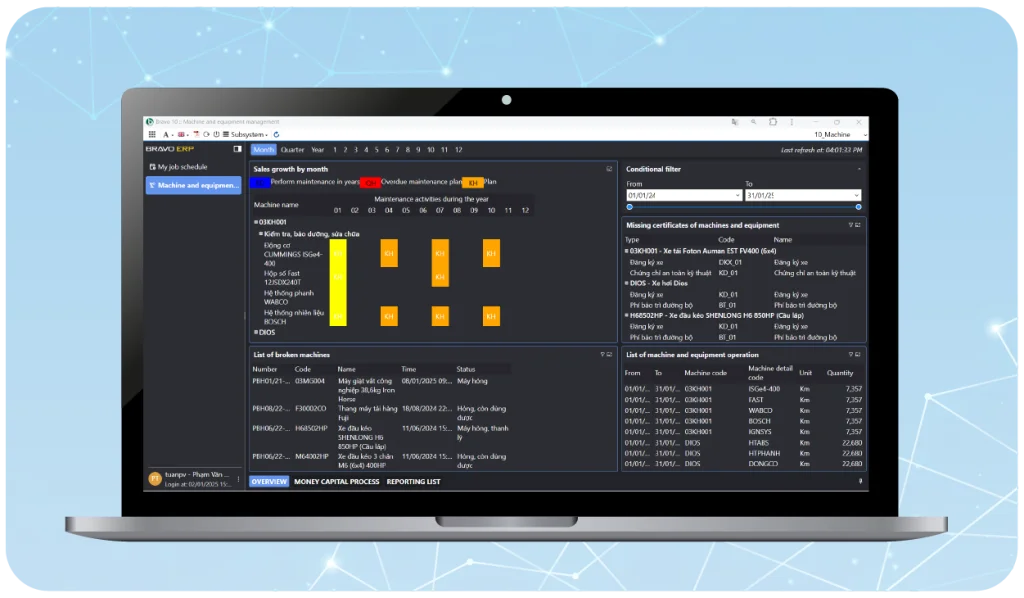This screenshot has width=1024, height=598.
Task: Select the Month view toggle
Action: click(263, 149)
